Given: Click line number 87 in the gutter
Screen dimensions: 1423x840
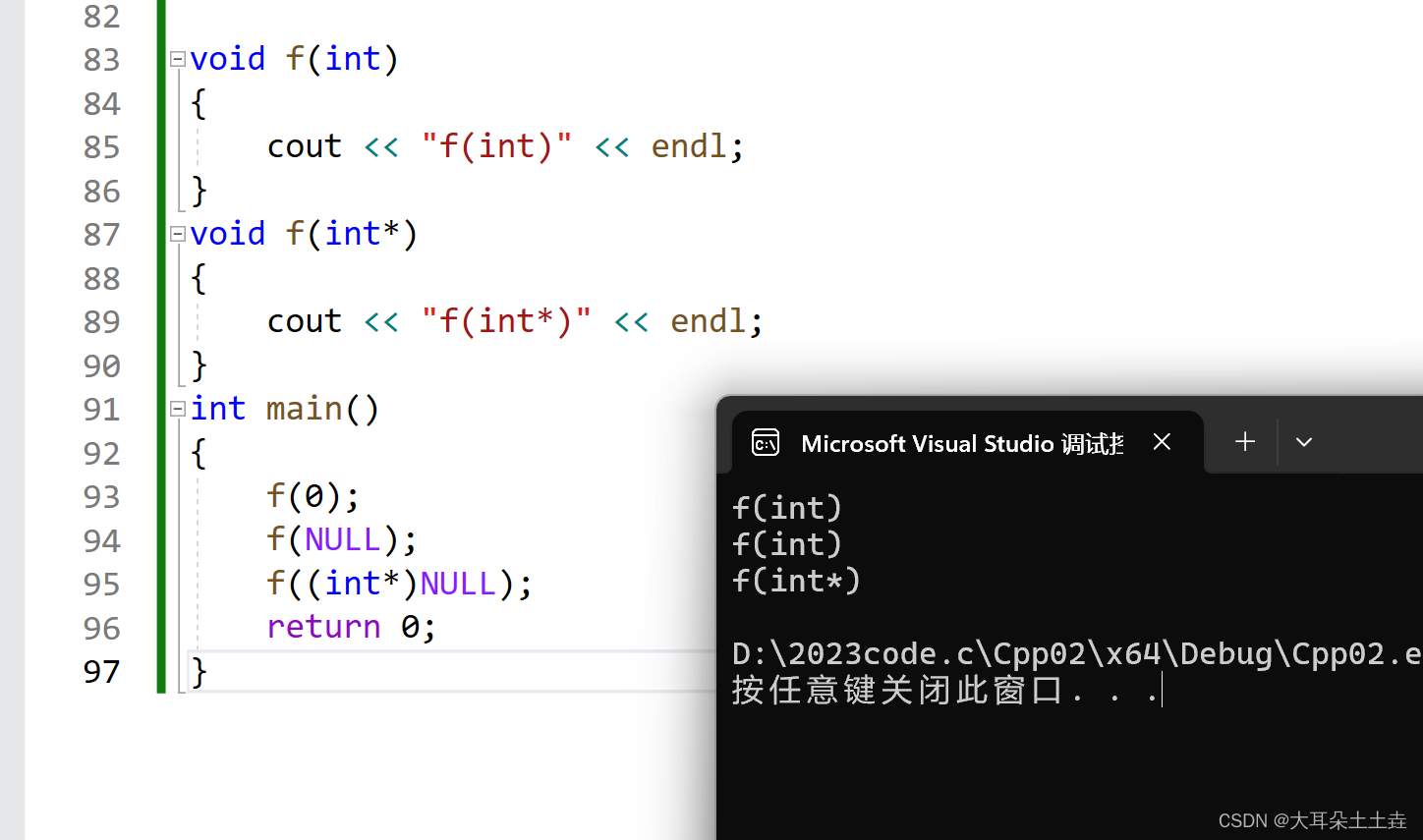Looking at the screenshot, I should point(102,235).
